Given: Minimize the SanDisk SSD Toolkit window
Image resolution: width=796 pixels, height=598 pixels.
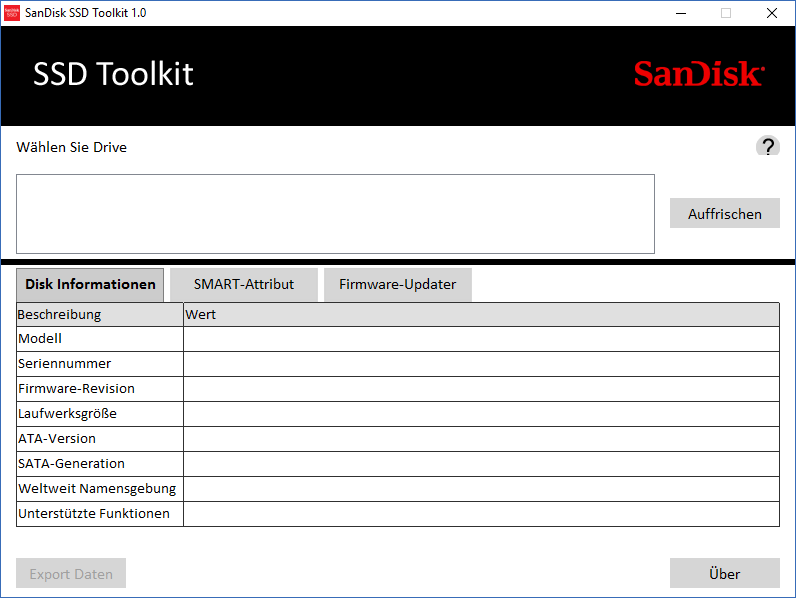Looking at the screenshot, I should [681, 13].
